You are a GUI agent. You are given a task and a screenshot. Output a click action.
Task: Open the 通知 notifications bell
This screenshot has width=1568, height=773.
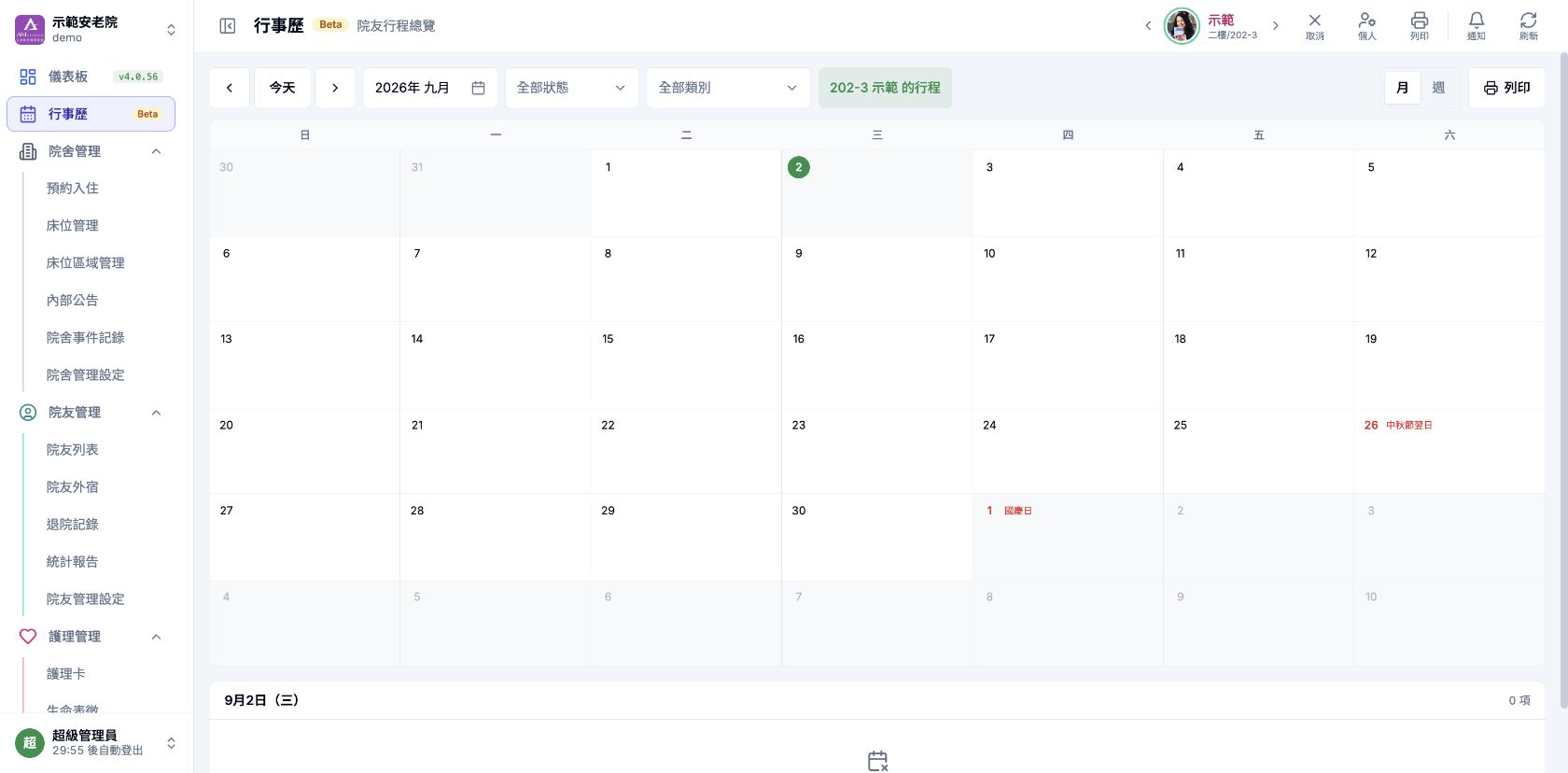tap(1476, 26)
